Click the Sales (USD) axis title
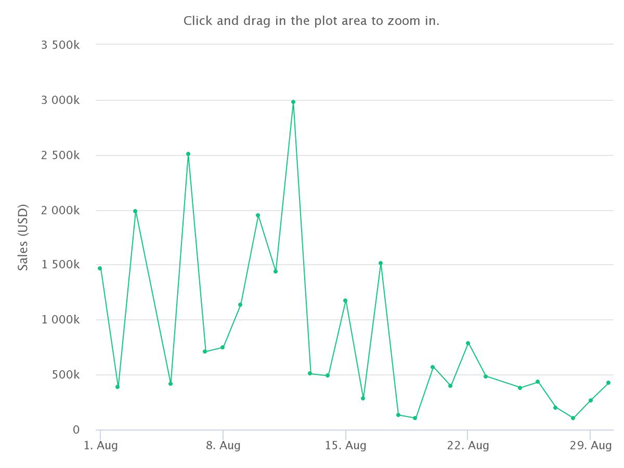 tap(23, 237)
